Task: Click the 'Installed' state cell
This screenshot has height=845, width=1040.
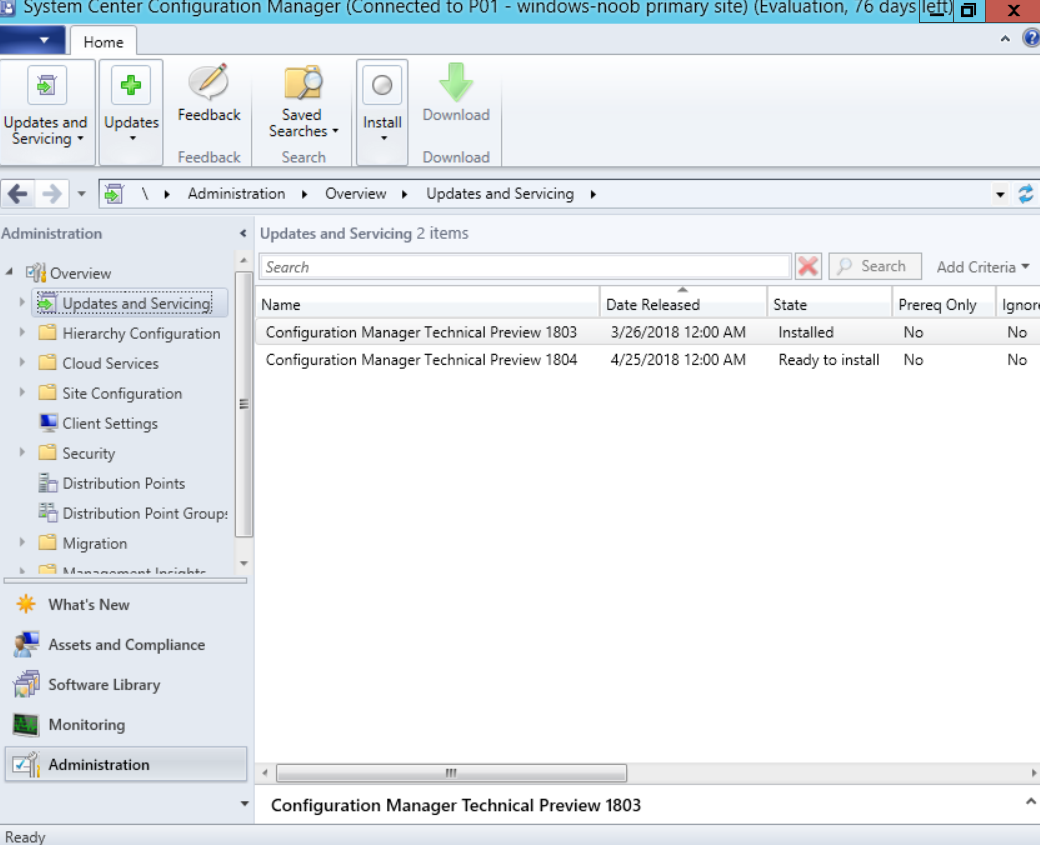Action: (x=806, y=332)
